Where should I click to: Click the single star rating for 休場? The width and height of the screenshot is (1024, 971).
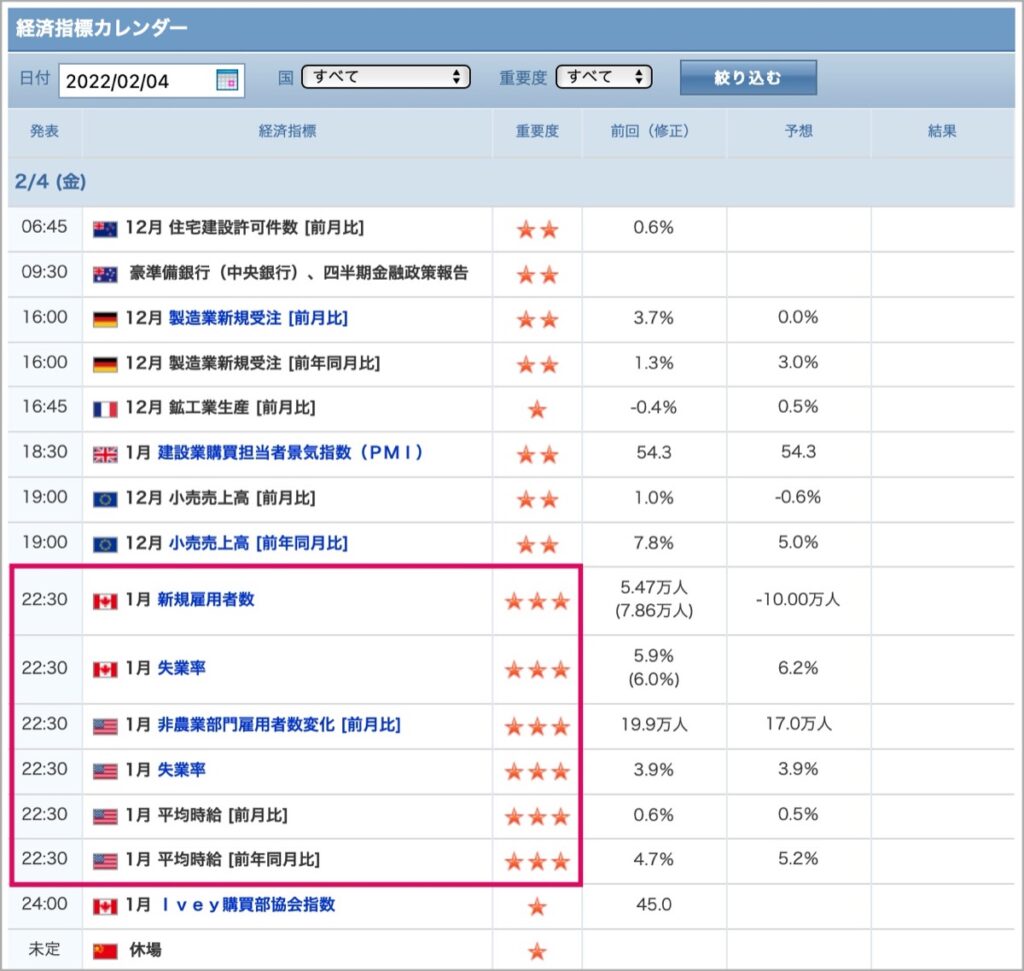[x=537, y=951]
